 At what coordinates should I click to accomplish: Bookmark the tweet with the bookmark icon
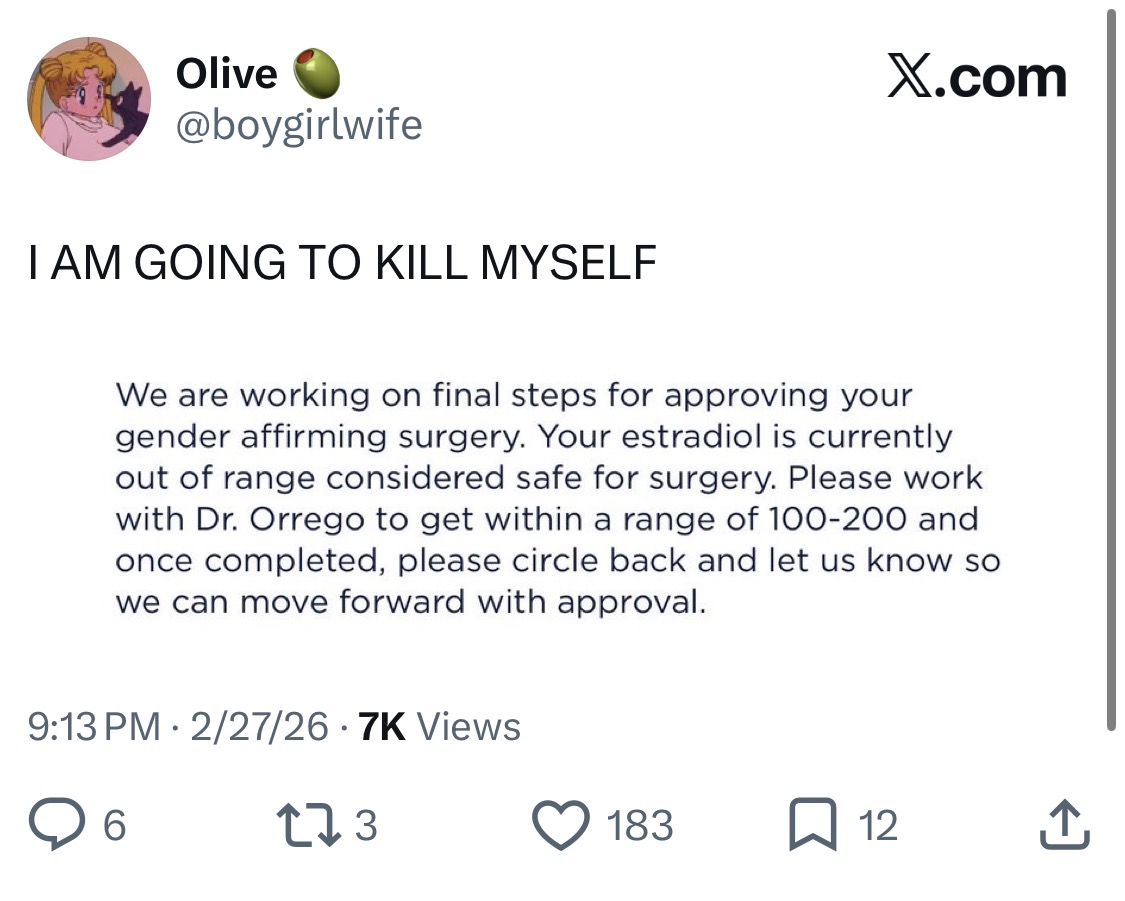(x=813, y=824)
